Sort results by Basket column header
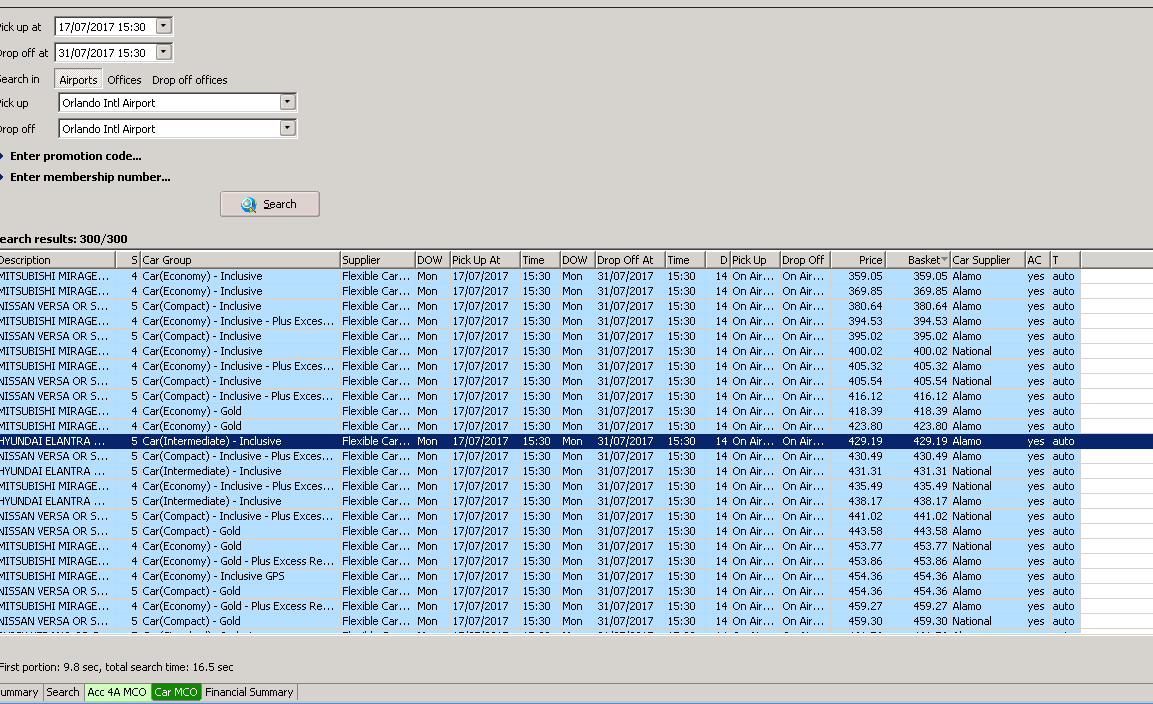This screenshot has width=1153, height=704. (917, 260)
